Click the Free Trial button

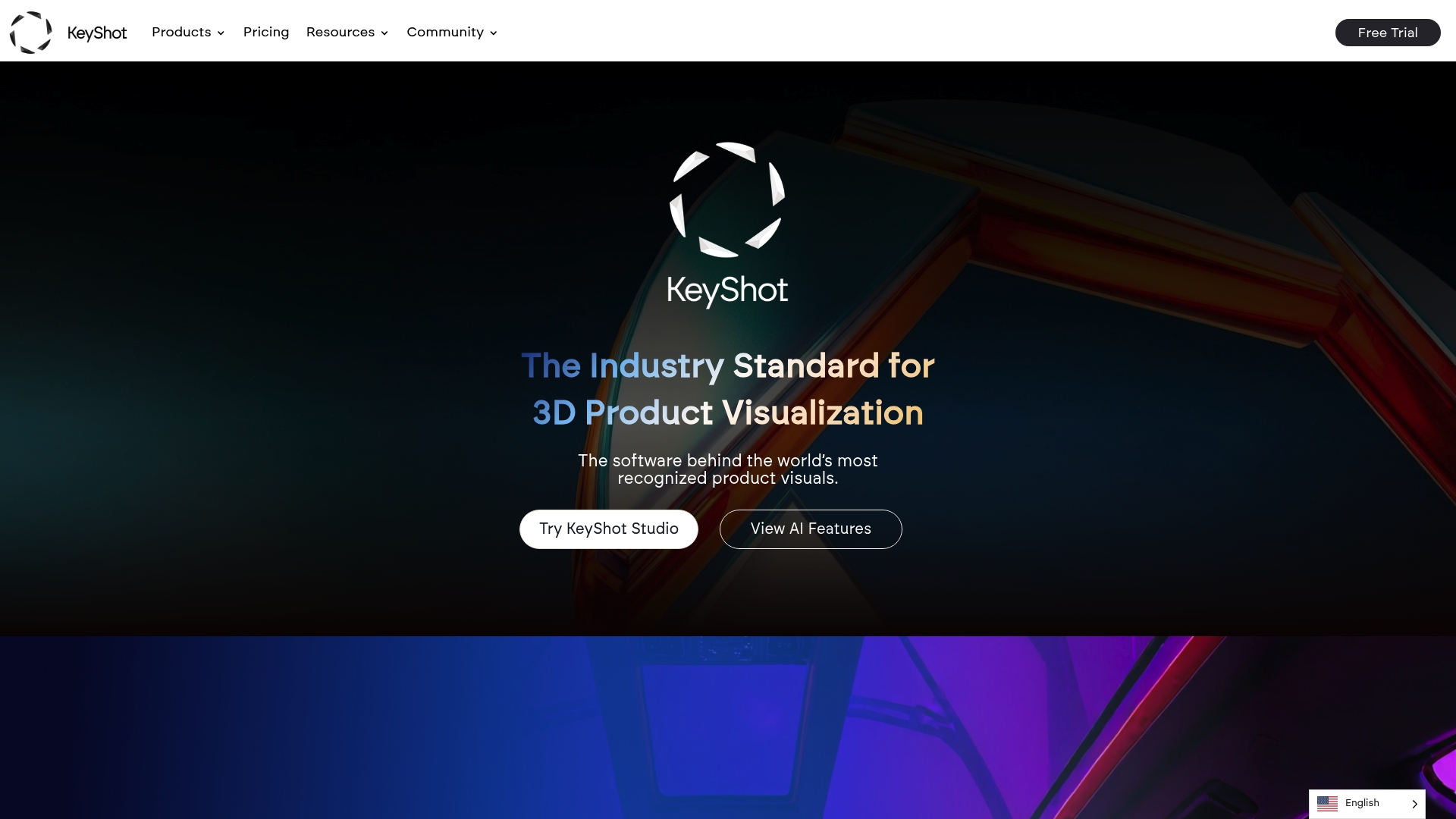1388,33
